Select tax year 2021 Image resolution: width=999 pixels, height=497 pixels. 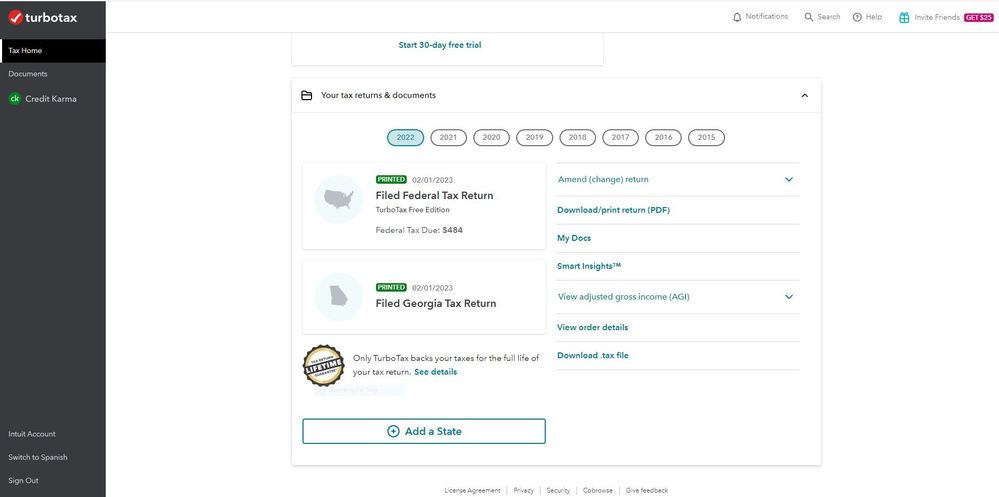449,138
